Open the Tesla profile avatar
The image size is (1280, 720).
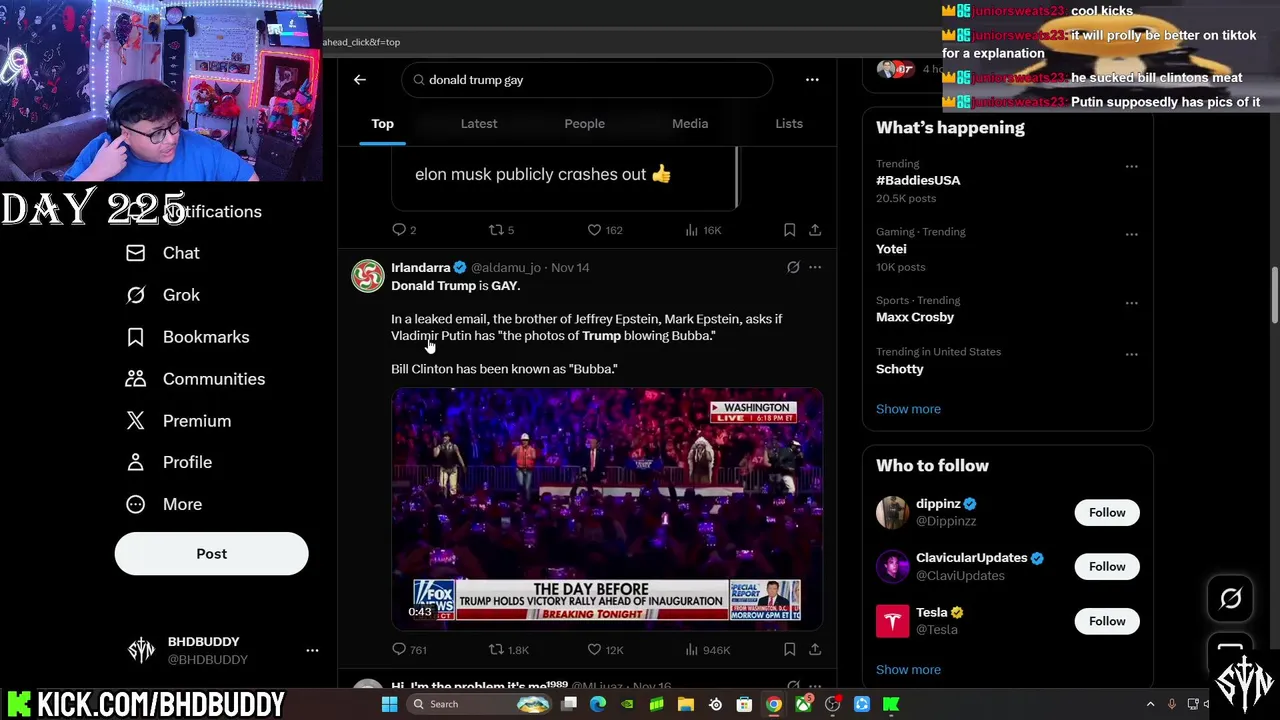click(892, 621)
